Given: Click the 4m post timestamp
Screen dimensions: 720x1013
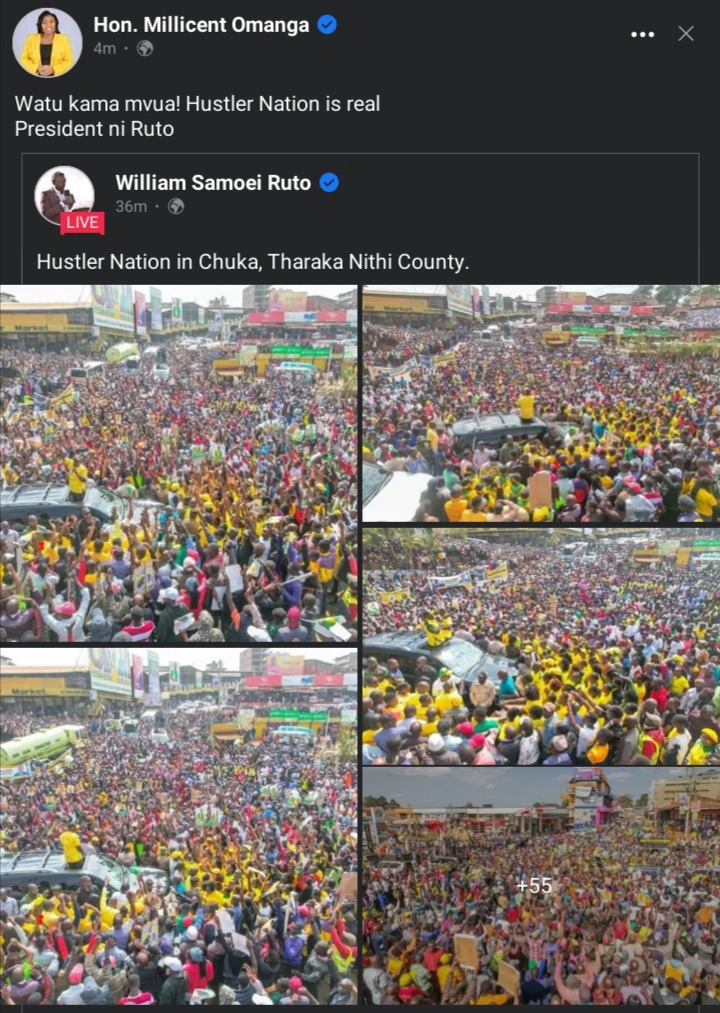Looking at the screenshot, I should click(x=105, y=48).
